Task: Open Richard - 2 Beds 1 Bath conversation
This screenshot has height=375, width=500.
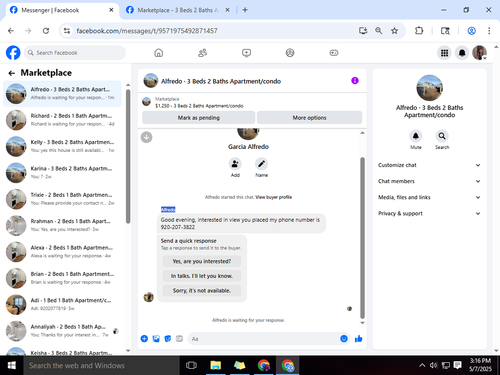Action: [x=62, y=120]
